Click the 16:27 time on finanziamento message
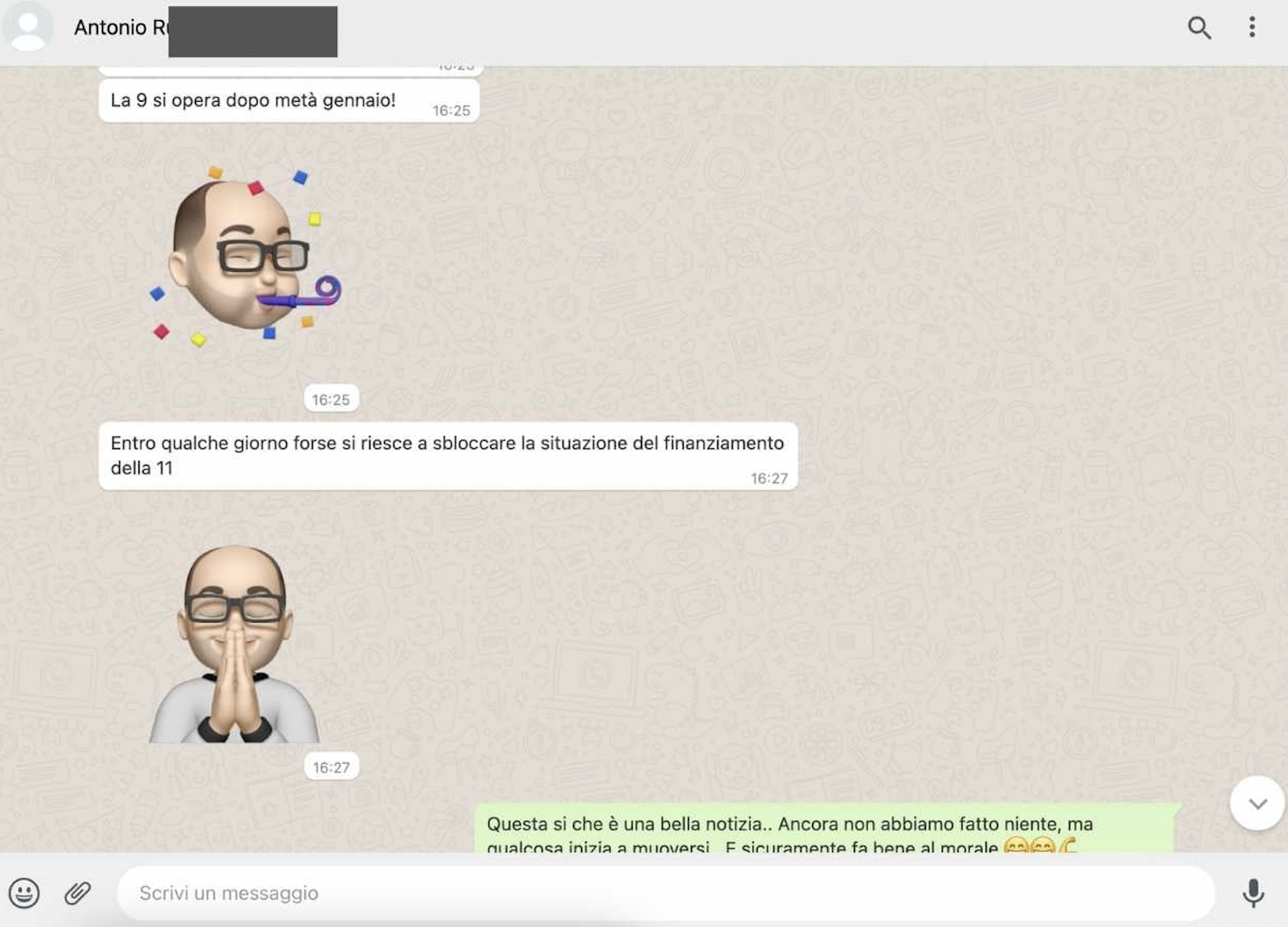Screen dimensions: 1288x927 pyautogui.click(x=769, y=479)
